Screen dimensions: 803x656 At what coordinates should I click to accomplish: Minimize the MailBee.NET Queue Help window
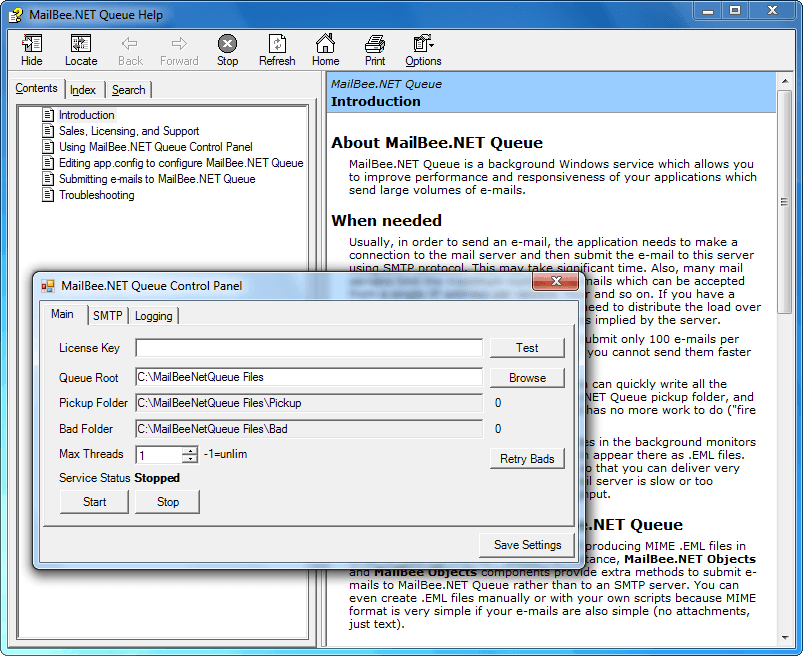708,10
